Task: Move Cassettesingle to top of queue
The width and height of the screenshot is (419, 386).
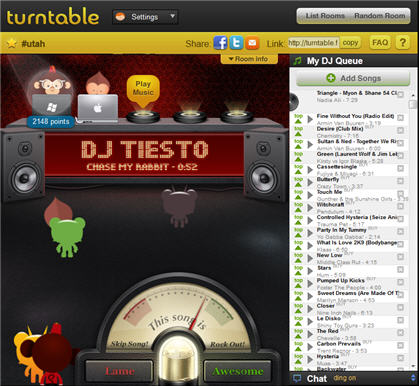Action: (298, 169)
